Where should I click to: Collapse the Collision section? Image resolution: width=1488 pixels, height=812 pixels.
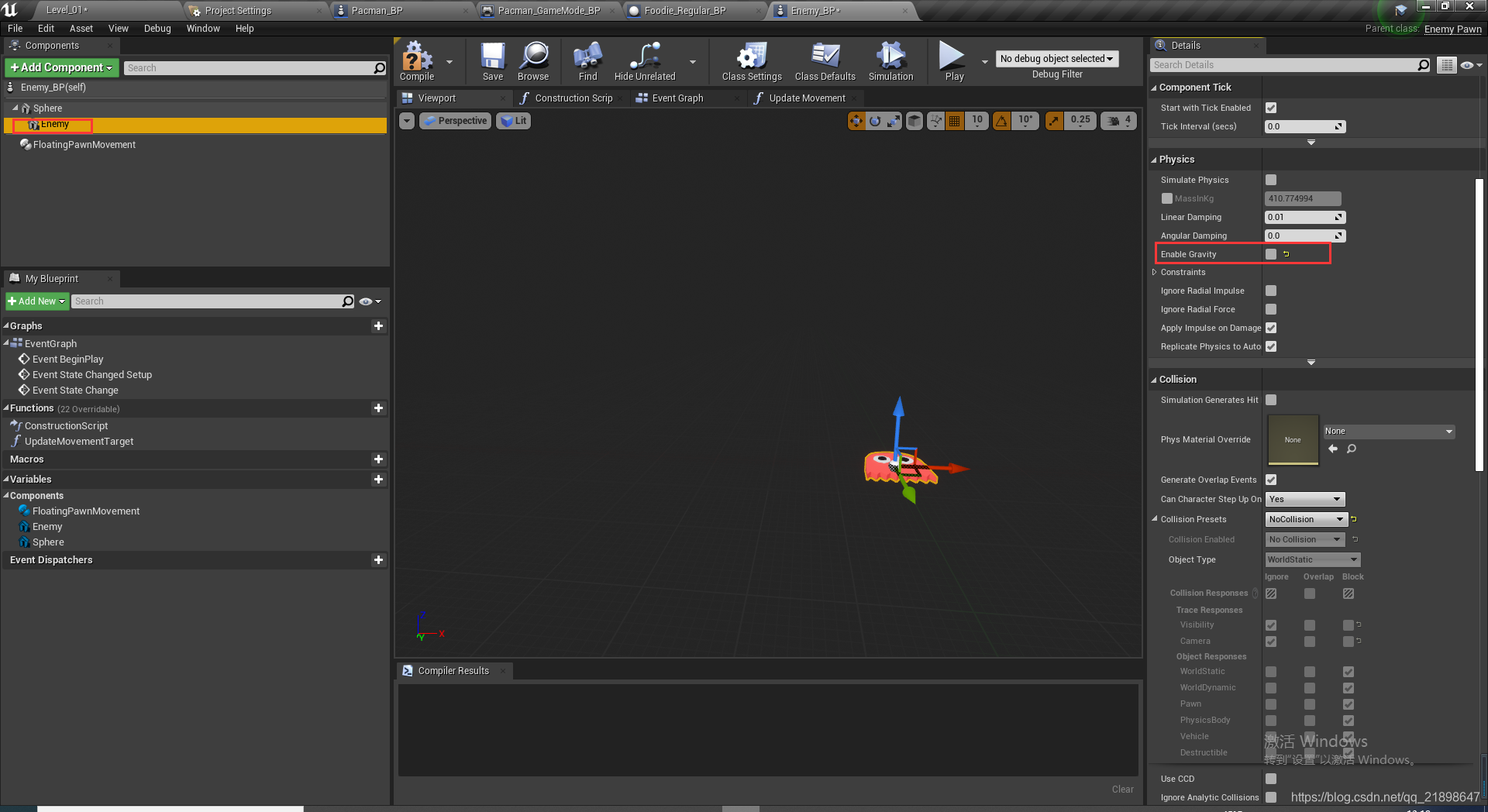point(1154,380)
